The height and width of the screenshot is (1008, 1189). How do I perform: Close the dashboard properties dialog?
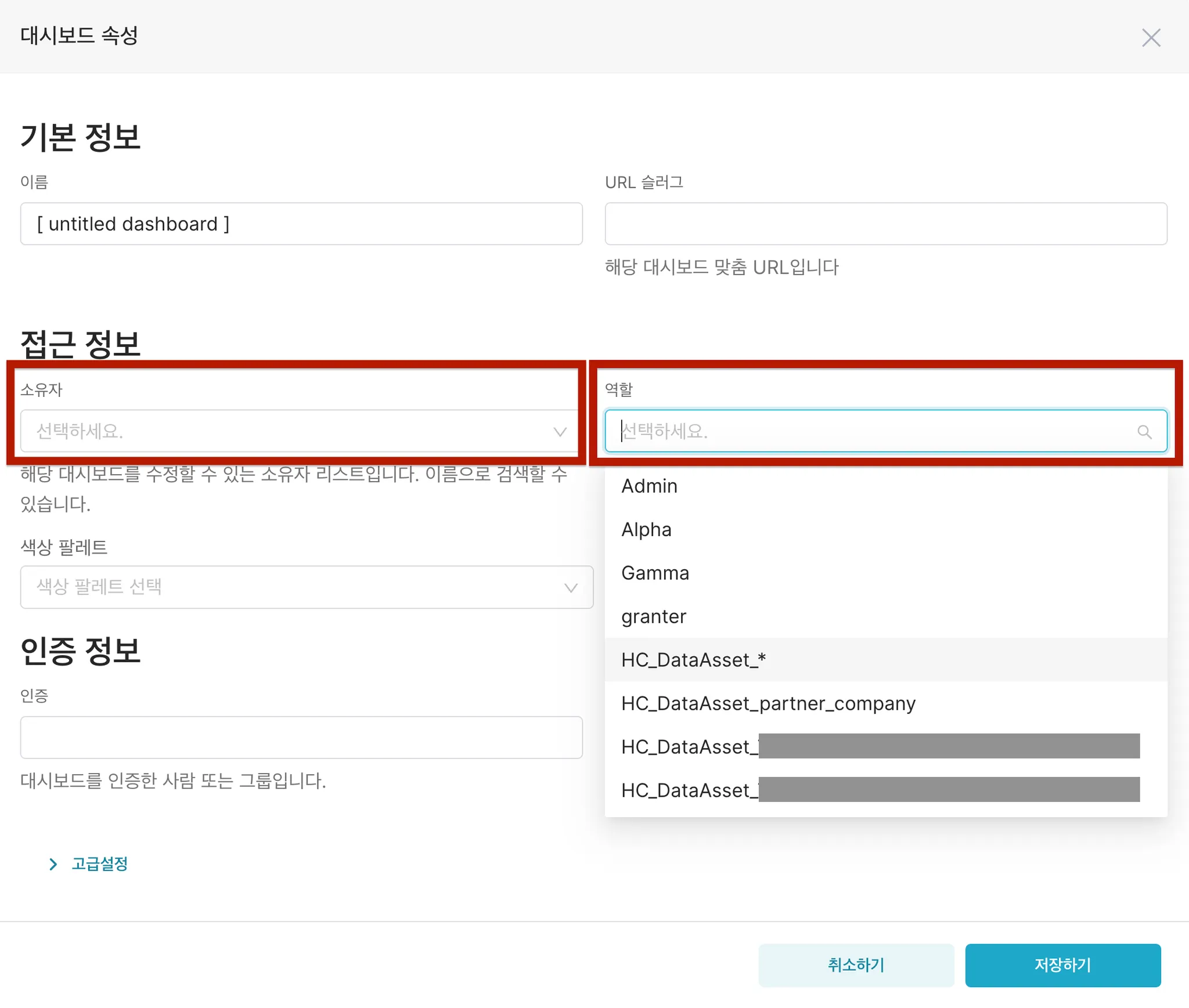click(1151, 38)
